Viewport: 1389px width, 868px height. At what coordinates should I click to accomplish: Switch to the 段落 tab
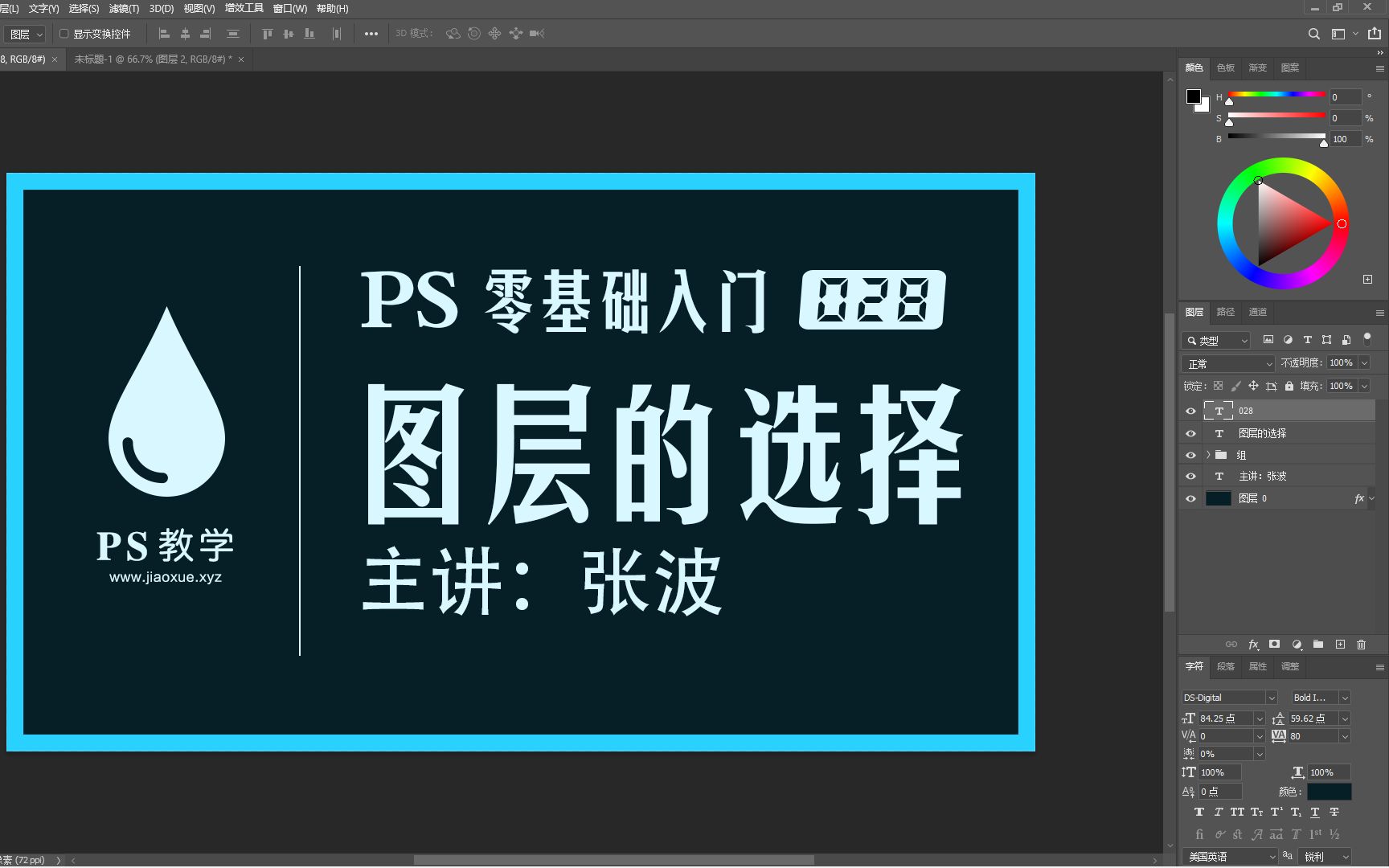1225,667
